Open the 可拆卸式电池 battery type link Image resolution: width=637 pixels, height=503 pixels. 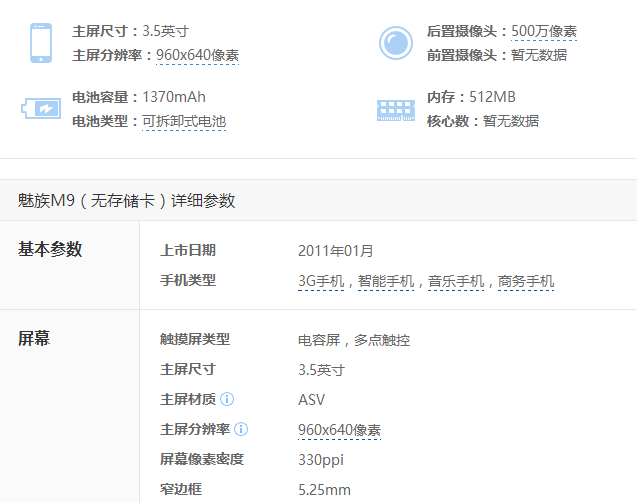(184, 121)
